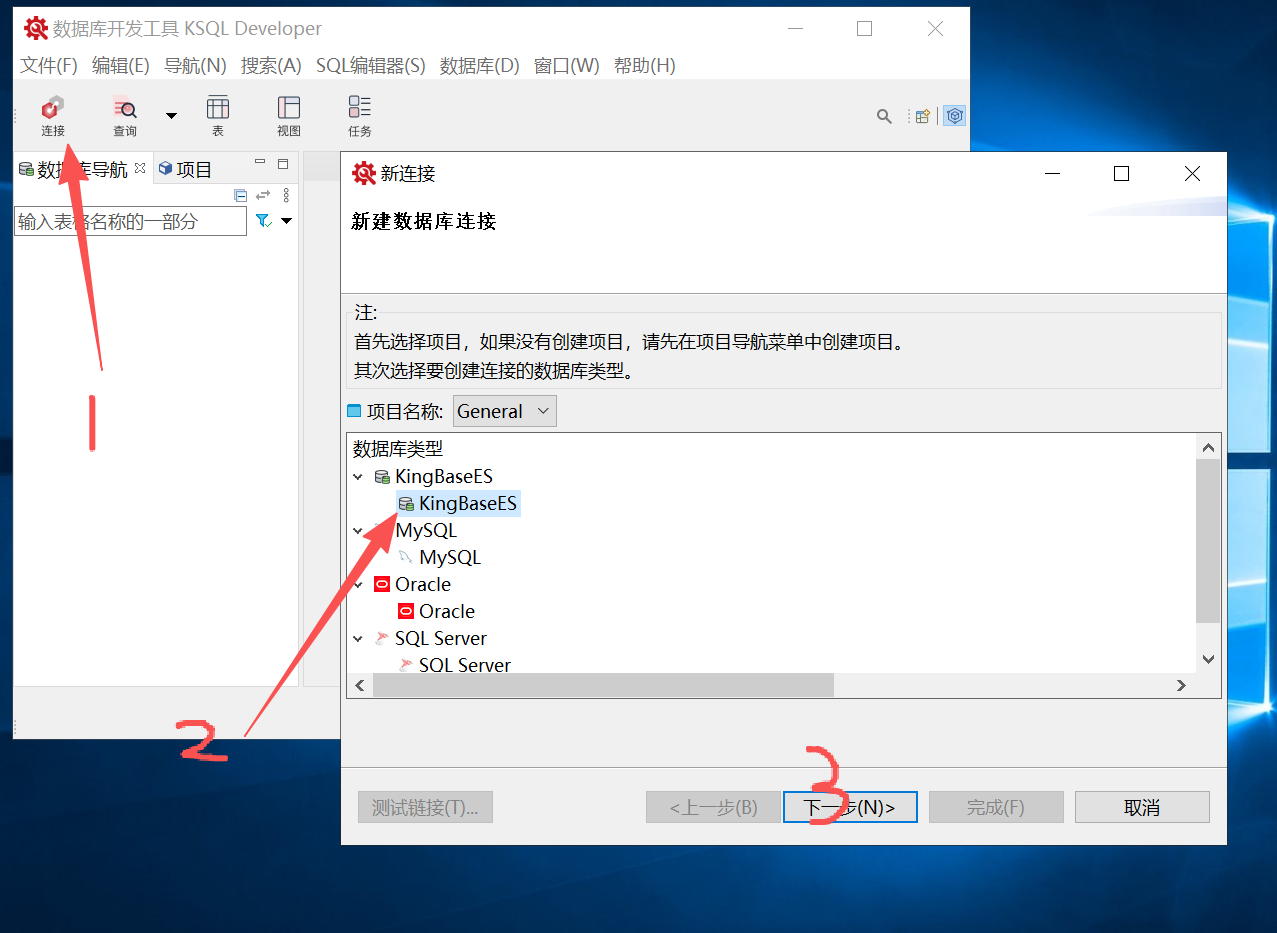Open the view menu via vertical dots icon

[286, 195]
